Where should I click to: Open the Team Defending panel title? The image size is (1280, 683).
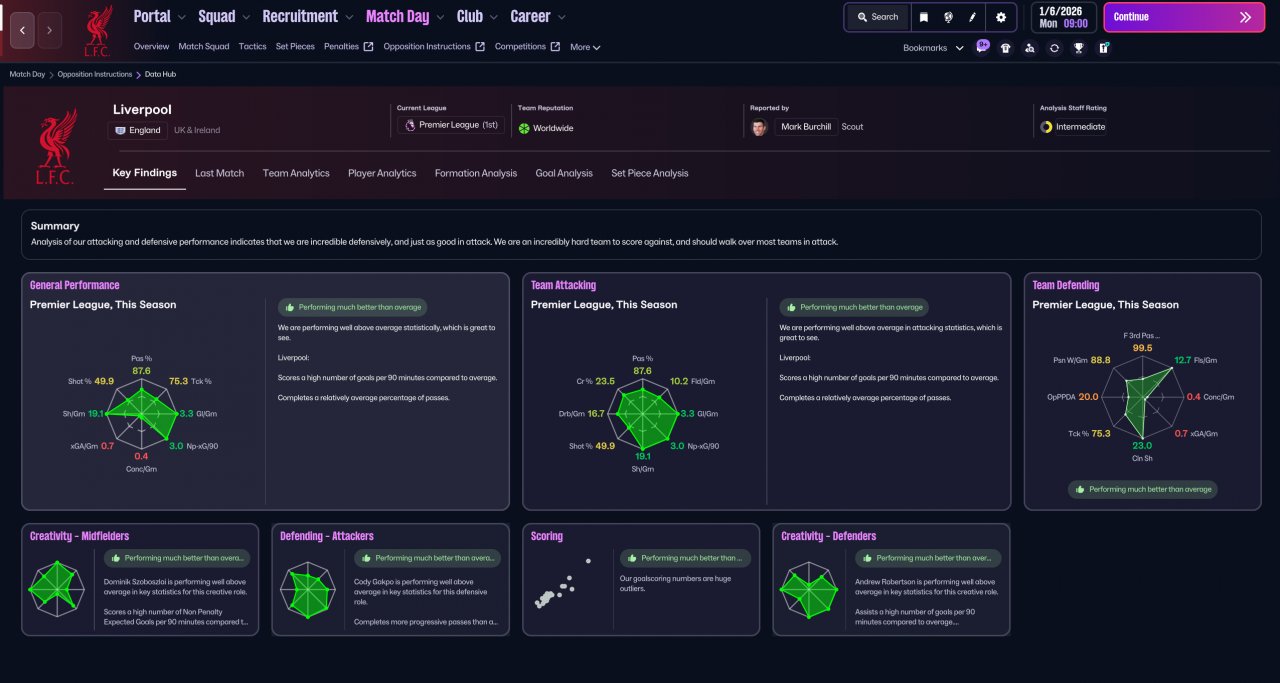[x=1066, y=285]
